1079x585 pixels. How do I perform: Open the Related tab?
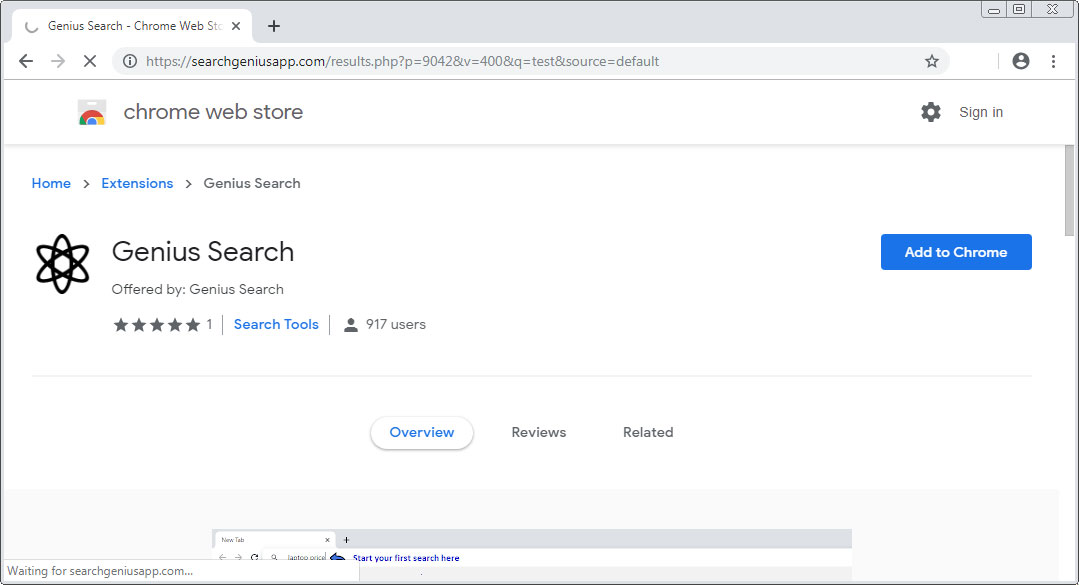click(x=647, y=432)
